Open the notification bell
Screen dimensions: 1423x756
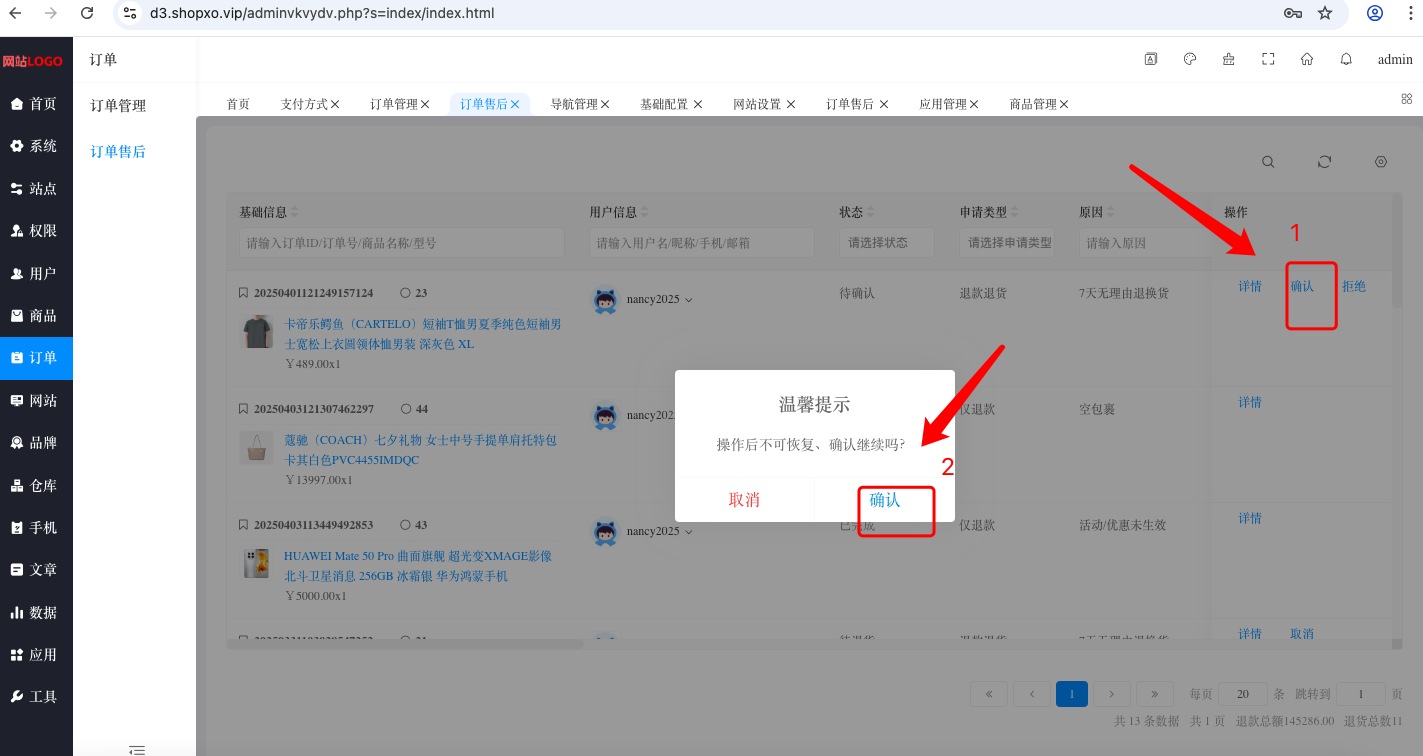tap(1346, 59)
